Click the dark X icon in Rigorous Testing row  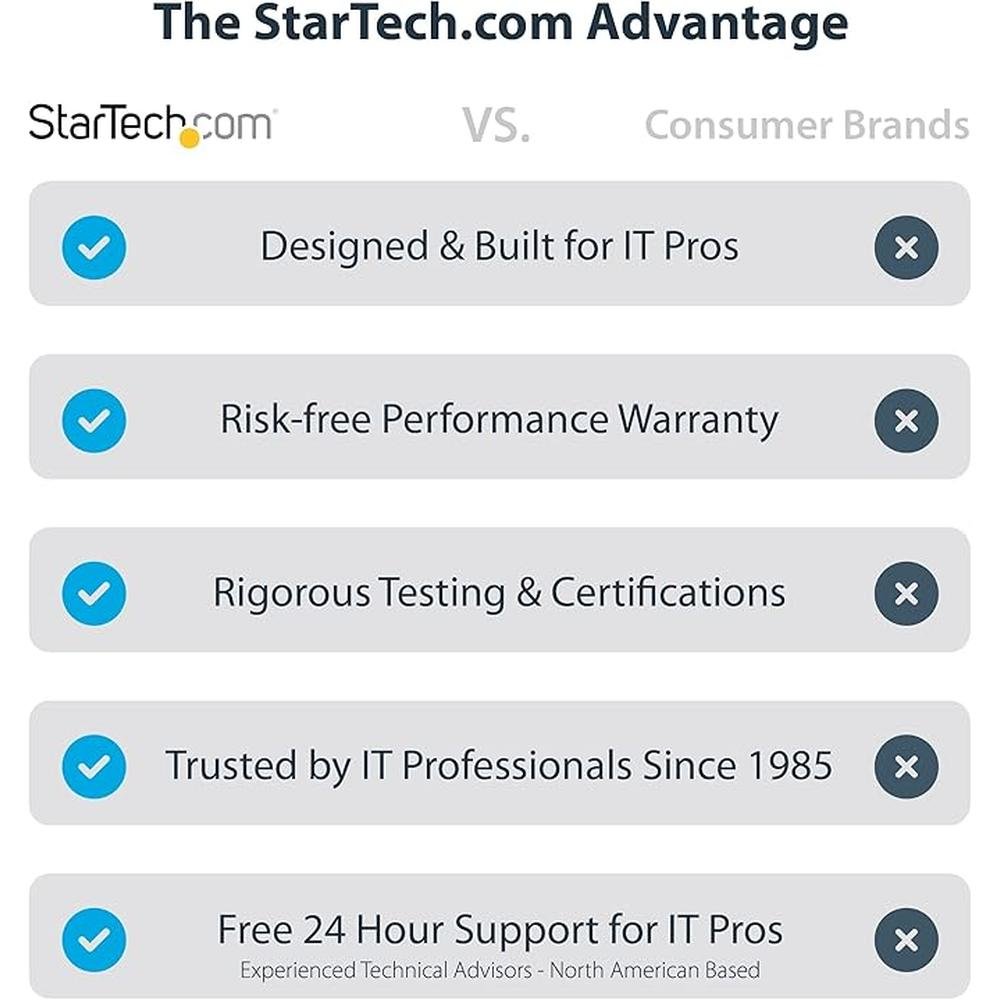(x=906, y=593)
